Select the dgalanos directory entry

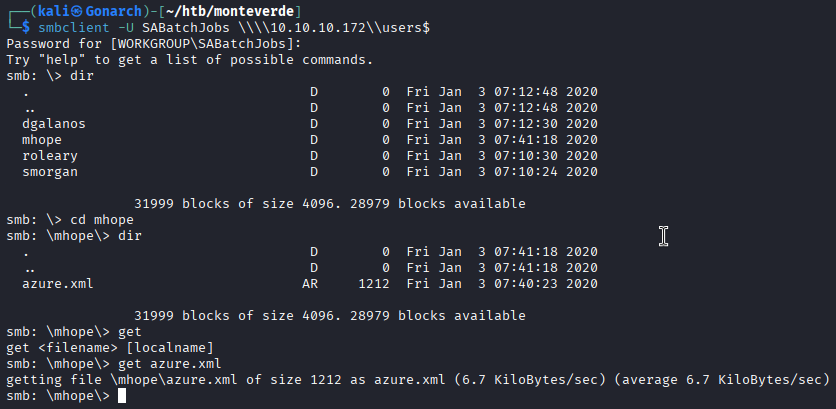pos(53,124)
